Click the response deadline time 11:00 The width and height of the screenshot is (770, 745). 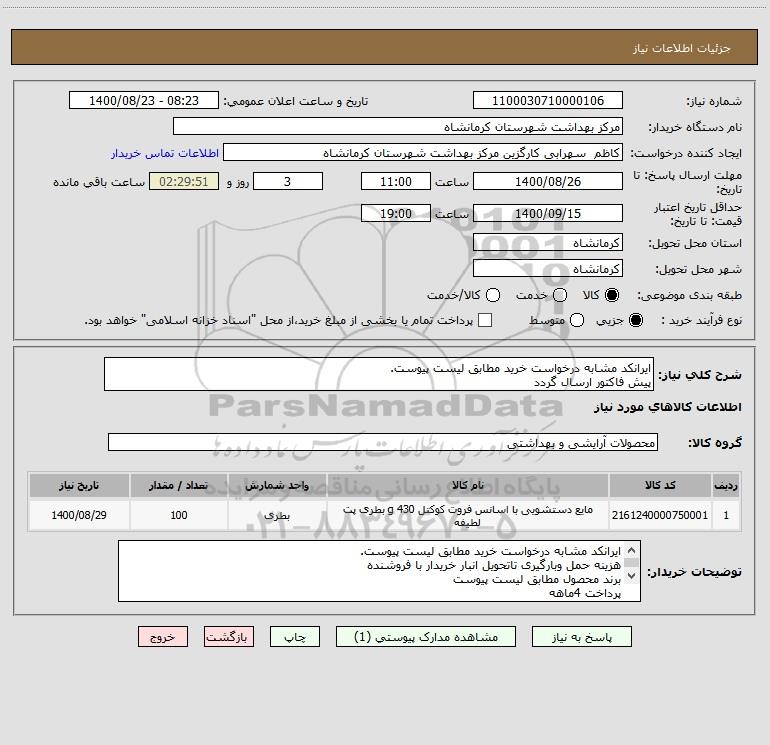pyautogui.click(x=396, y=181)
